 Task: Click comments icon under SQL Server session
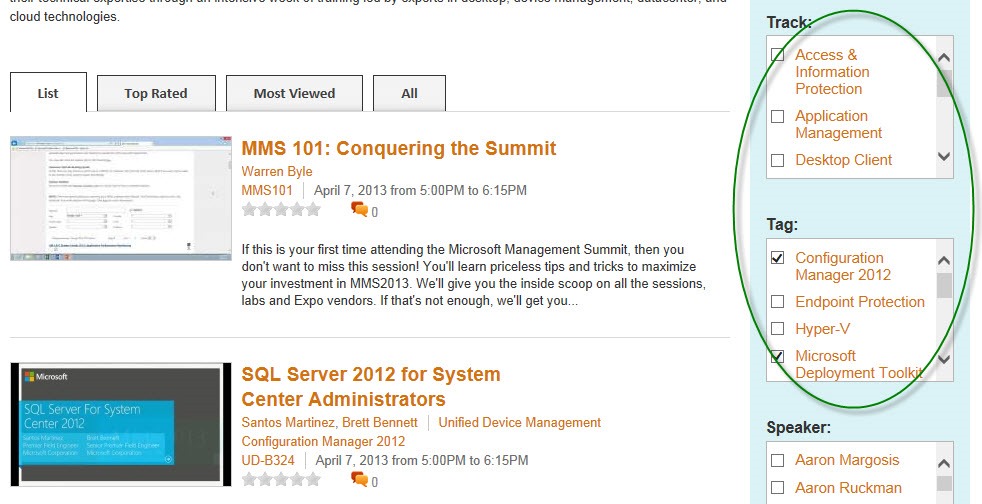(x=359, y=480)
